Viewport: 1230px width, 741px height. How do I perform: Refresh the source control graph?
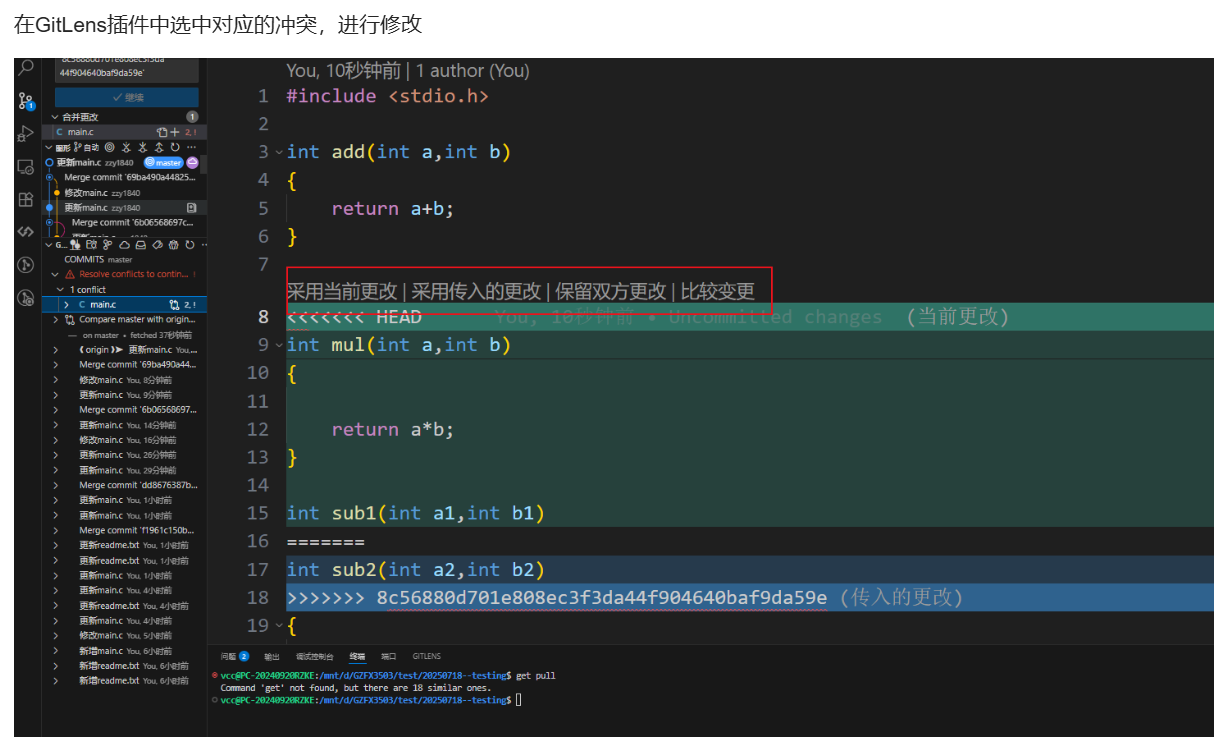pos(175,147)
